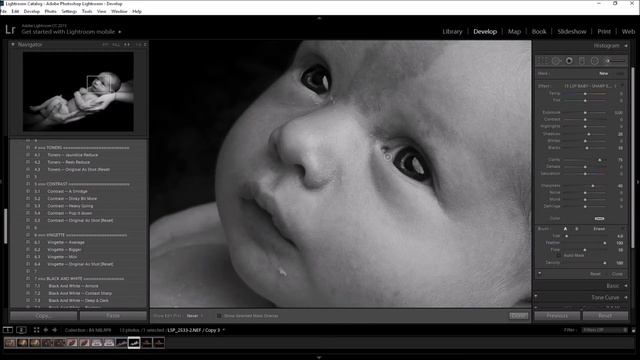640x360 pixels.
Task: Open the Edit menu
Action: 15,11
